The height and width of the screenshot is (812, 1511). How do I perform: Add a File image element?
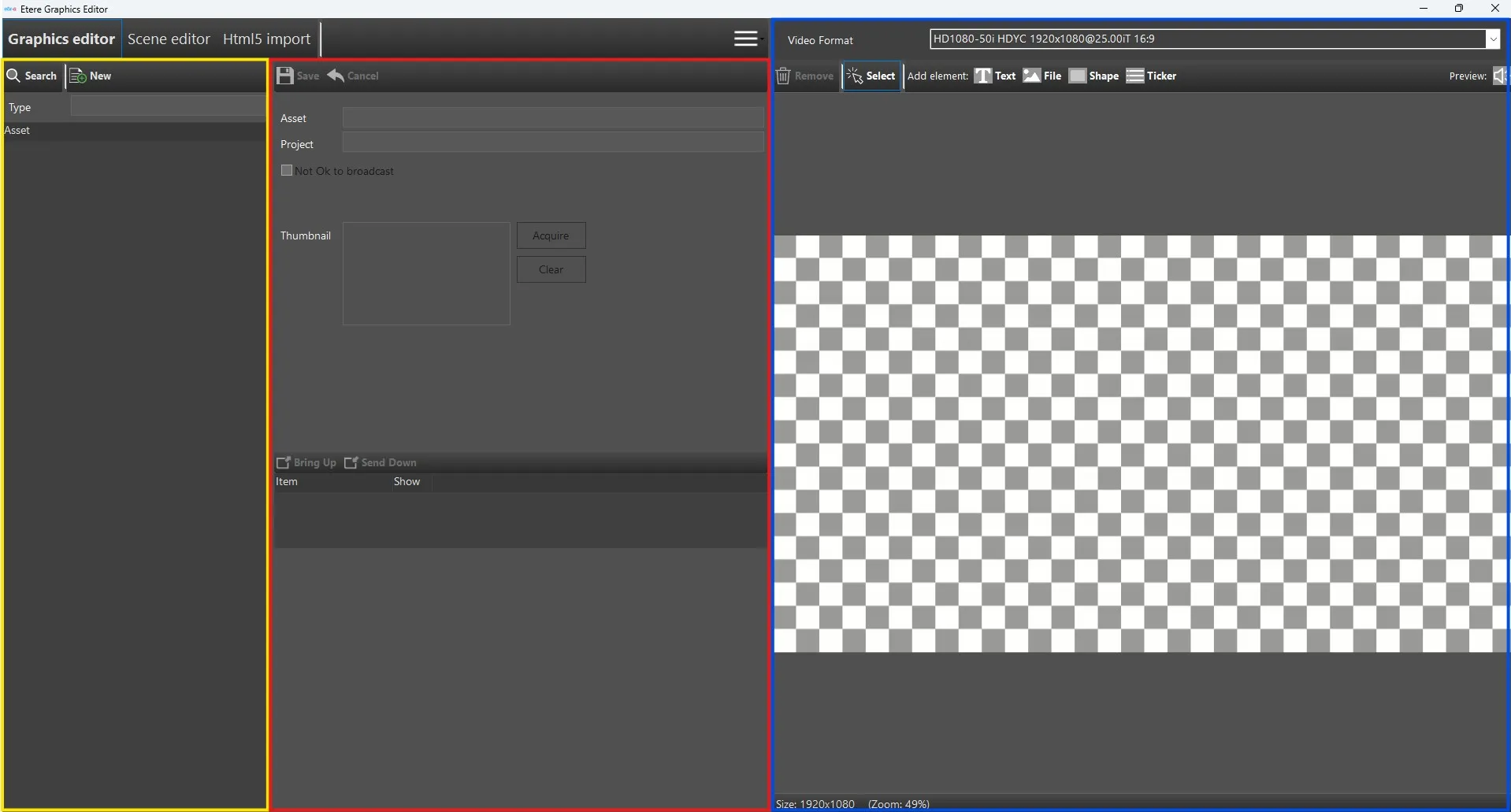click(1042, 76)
